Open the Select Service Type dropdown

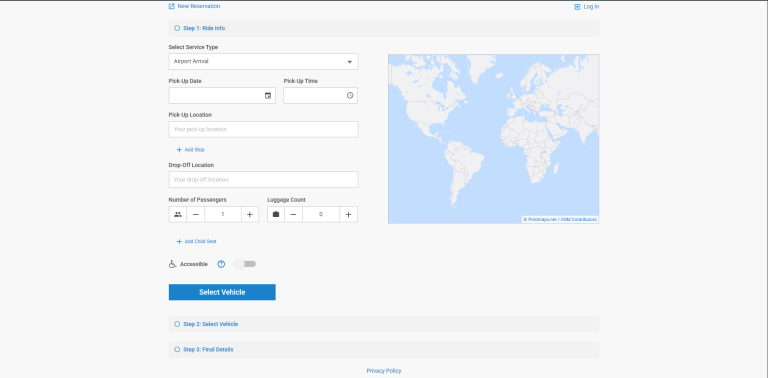(264, 62)
